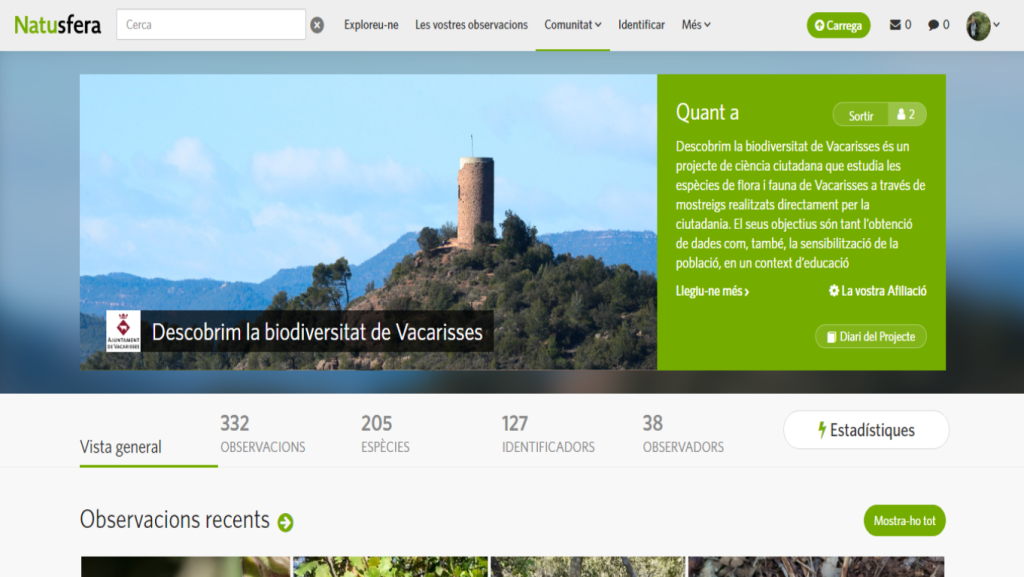Viewport: 1024px width, 577px height.
Task: View project members count icon
Action: (x=906, y=114)
